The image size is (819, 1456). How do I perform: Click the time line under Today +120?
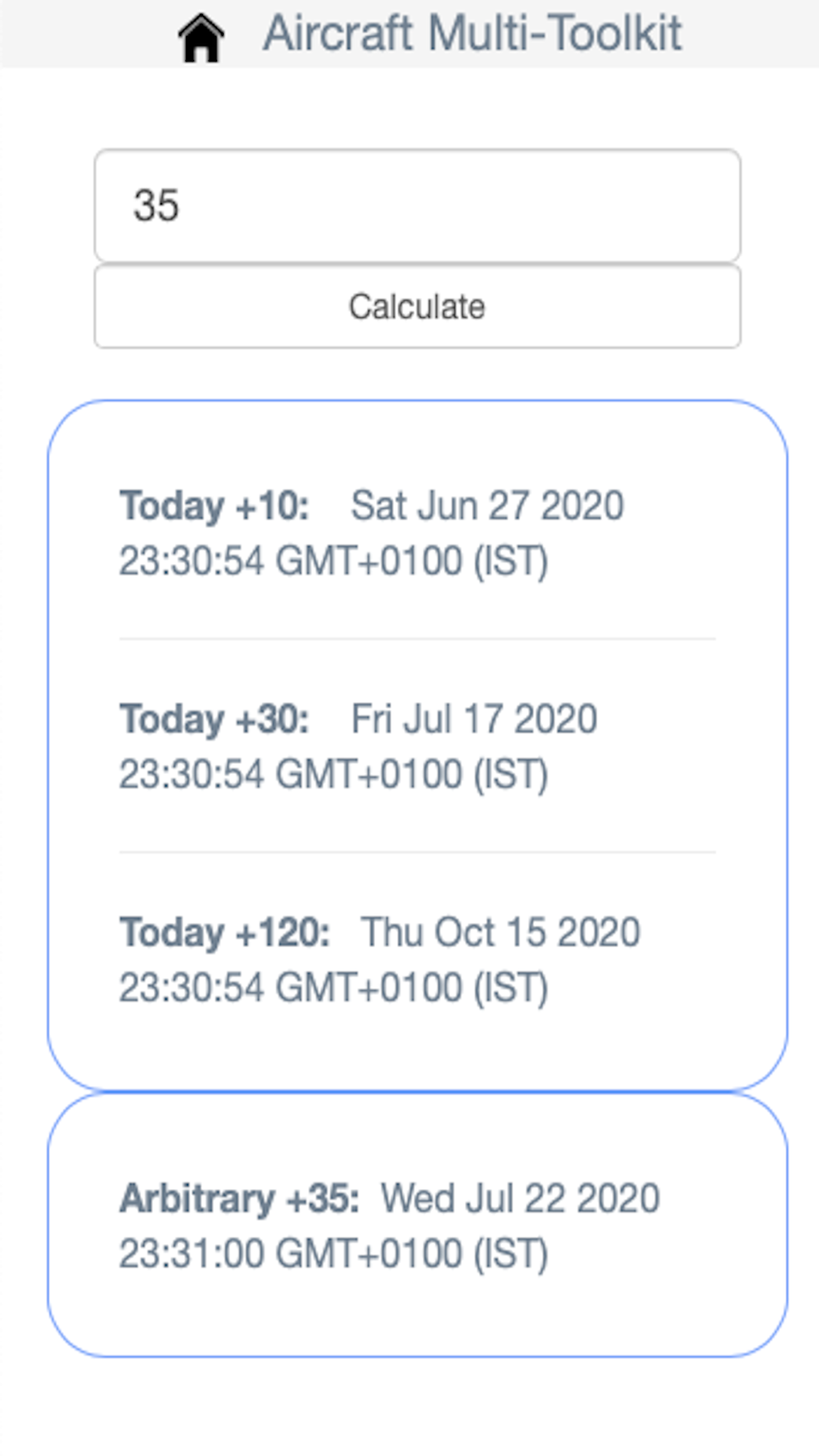click(x=334, y=988)
